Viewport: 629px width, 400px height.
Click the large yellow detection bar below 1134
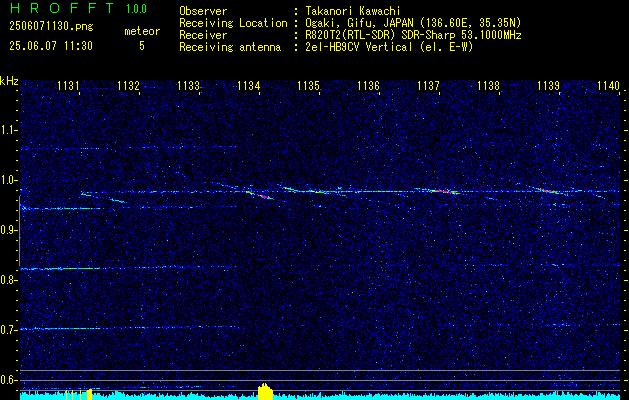265,392
